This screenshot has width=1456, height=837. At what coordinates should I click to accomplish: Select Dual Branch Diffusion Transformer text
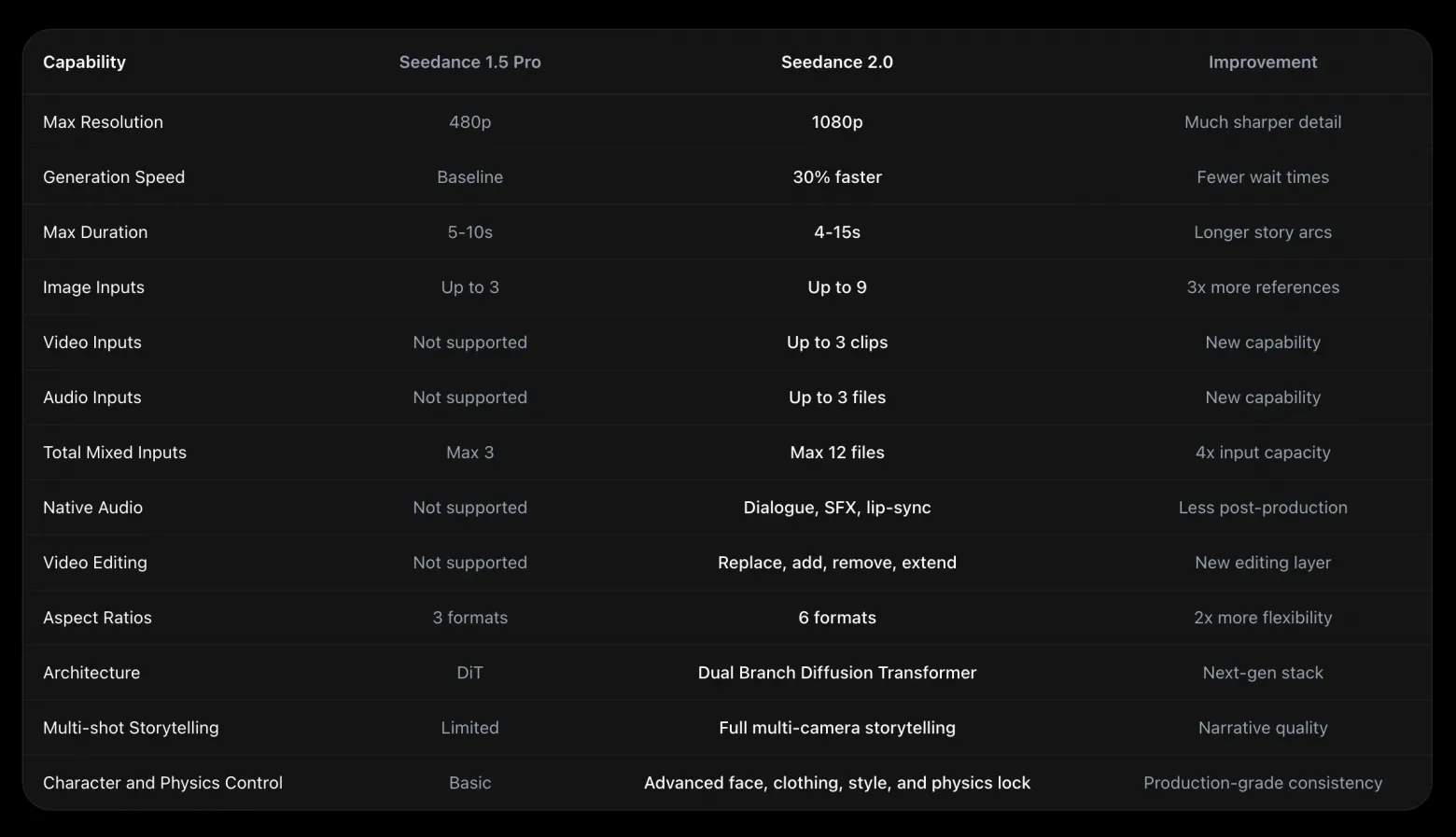[837, 673]
